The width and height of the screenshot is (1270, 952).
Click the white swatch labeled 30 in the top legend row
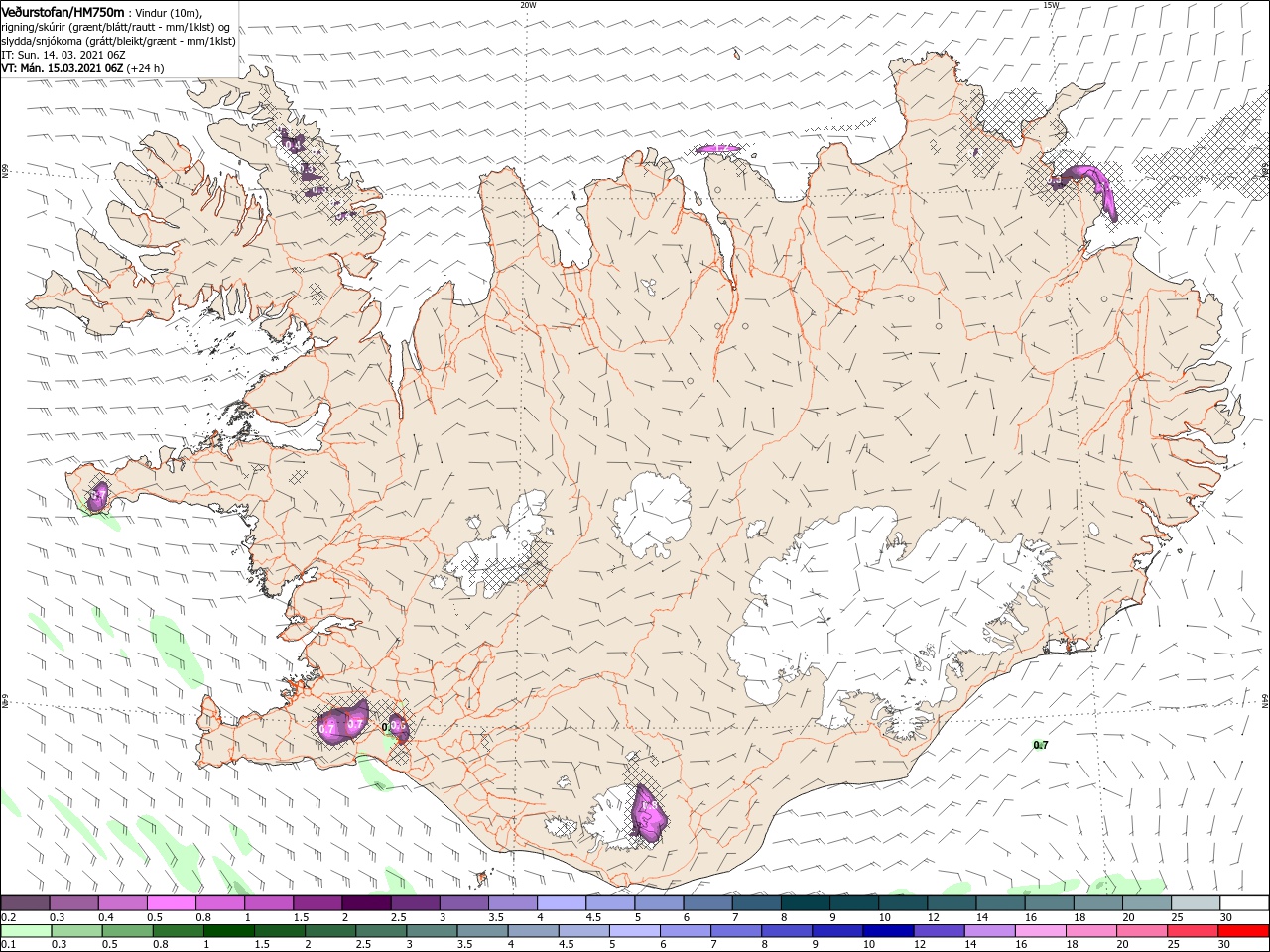(x=1244, y=903)
